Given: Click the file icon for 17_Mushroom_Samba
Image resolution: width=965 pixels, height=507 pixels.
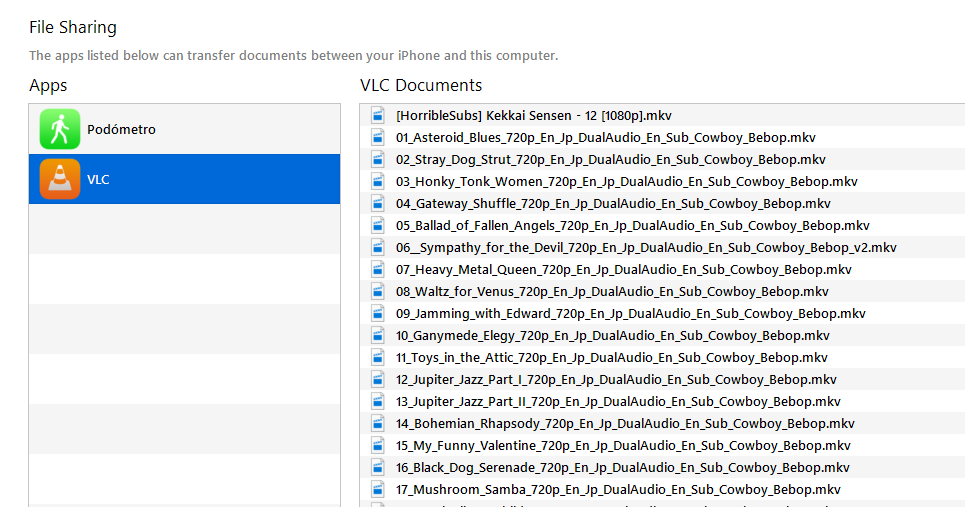Looking at the screenshot, I should pyautogui.click(x=378, y=489).
